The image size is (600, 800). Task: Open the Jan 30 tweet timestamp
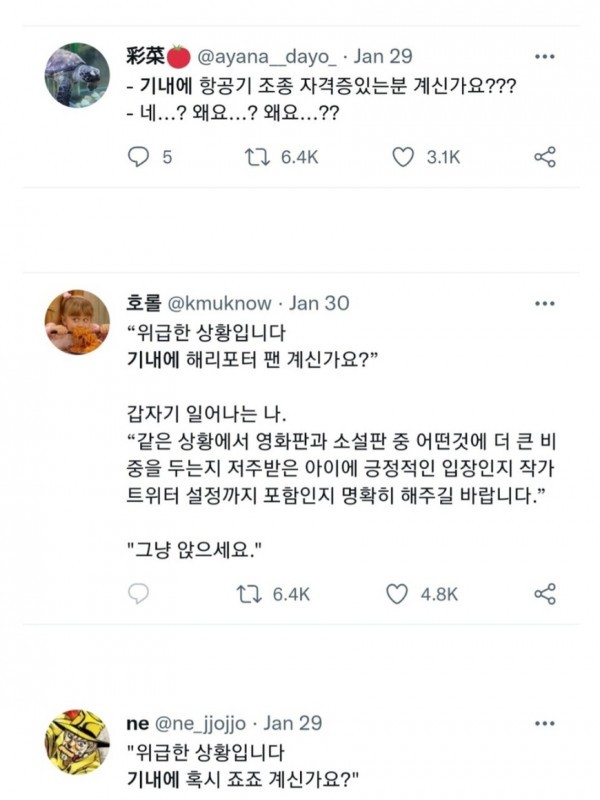318,304
